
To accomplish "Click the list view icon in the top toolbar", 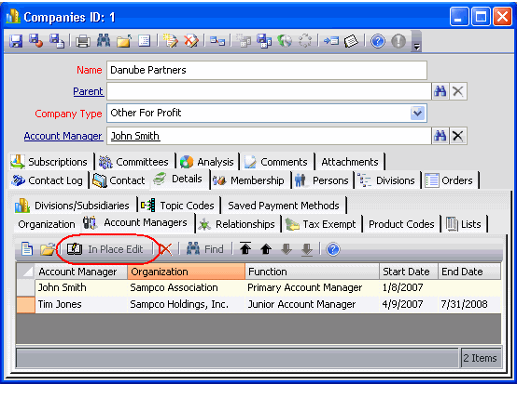I will pyautogui.click(x=144, y=41).
